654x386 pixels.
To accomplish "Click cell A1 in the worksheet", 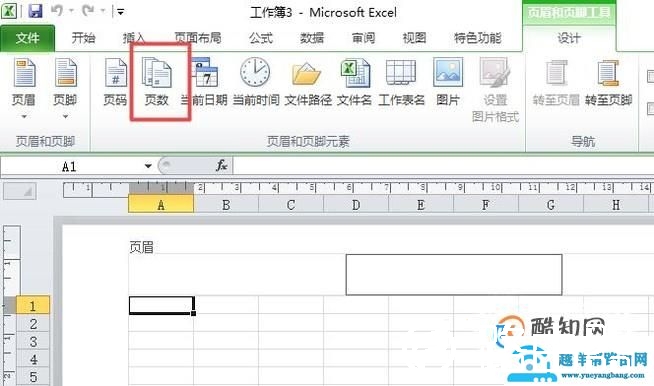I will point(161,305).
